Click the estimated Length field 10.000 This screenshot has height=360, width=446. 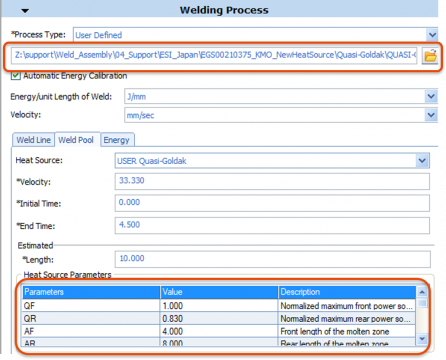tap(272, 259)
